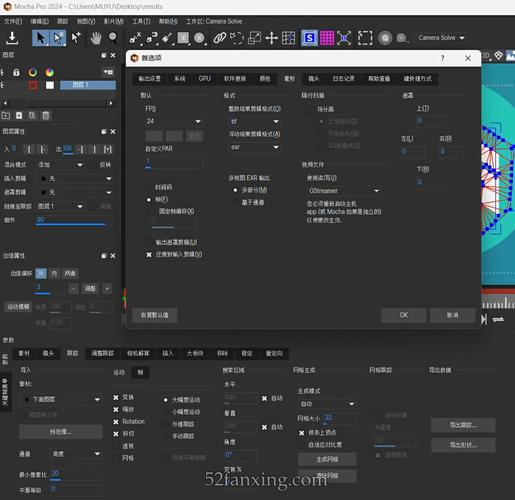Select the large motion radio in tracking panel
The image size is (515, 500).
[x=166, y=400]
